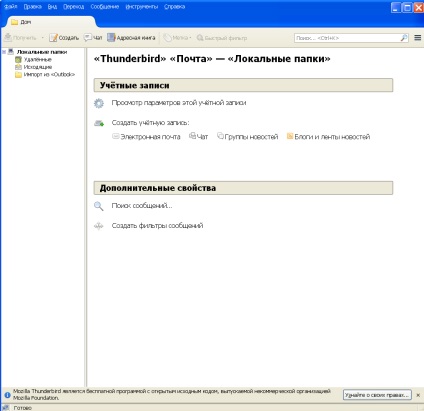Expand the Метка dropdown arrow
This screenshot has height=411, width=424.
click(x=190, y=38)
